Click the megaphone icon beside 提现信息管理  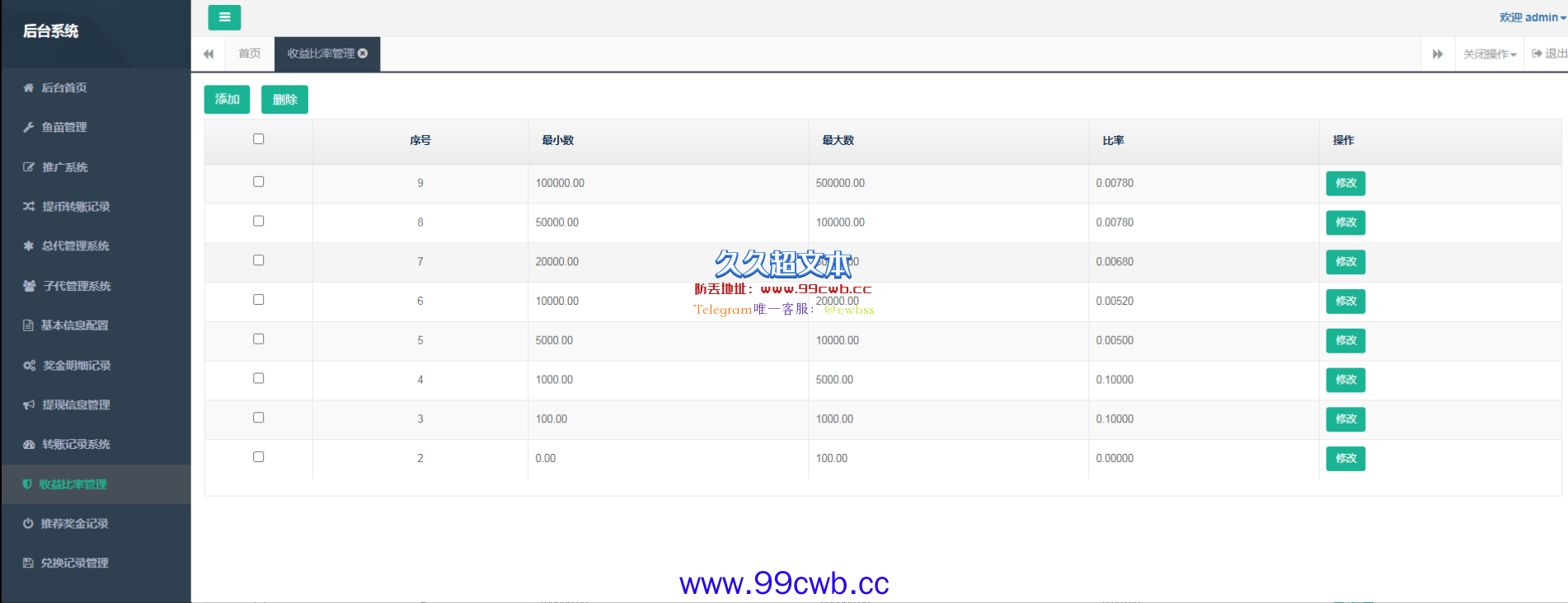click(29, 404)
